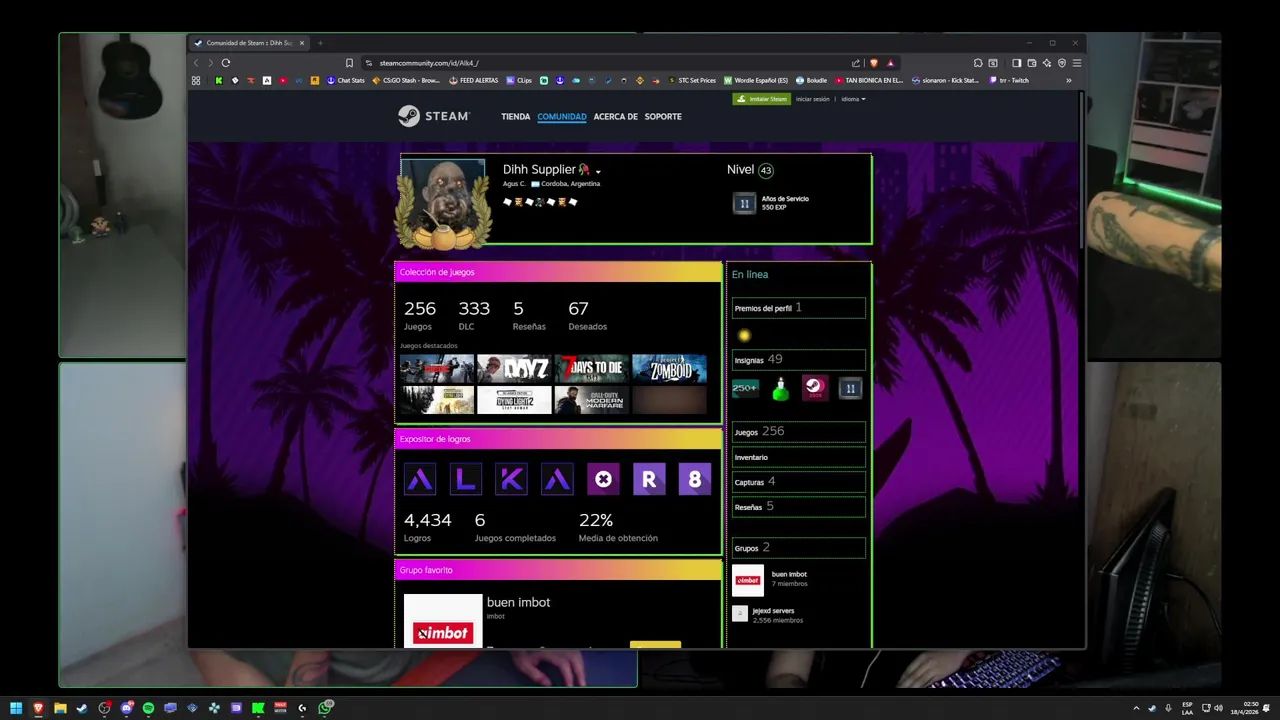Open the share icon in address bar
The width and height of the screenshot is (1280, 720).
856,63
